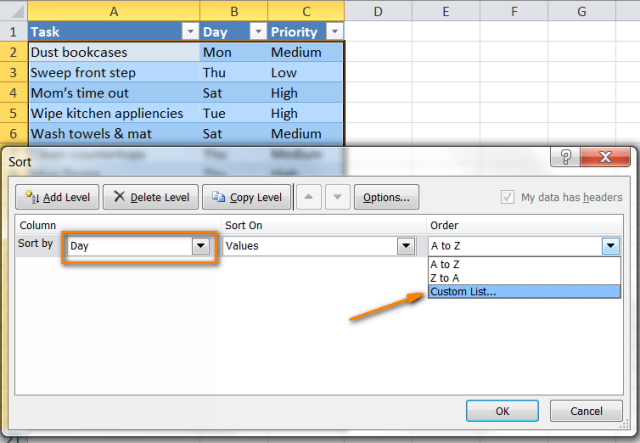
Task: Click the Sort dialog help icon
Action: pyautogui.click(x=566, y=158)
